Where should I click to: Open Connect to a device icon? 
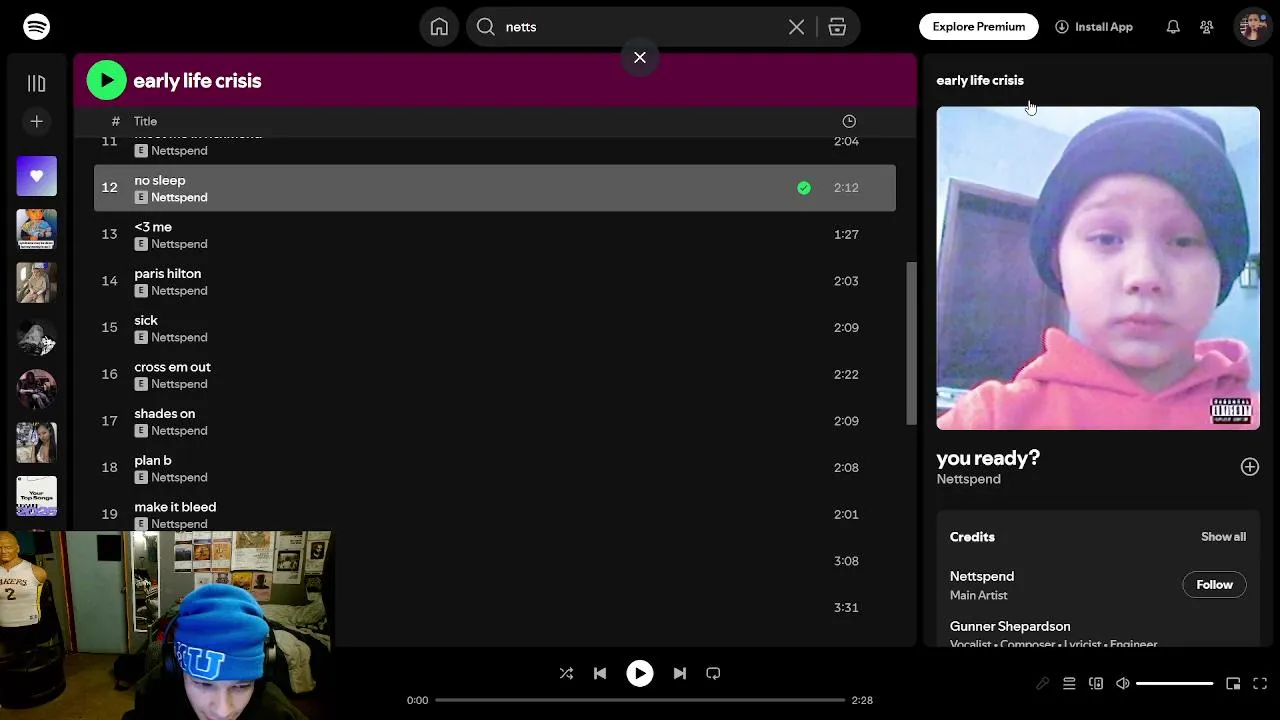pyautogui.click(x=1096, y=684)
